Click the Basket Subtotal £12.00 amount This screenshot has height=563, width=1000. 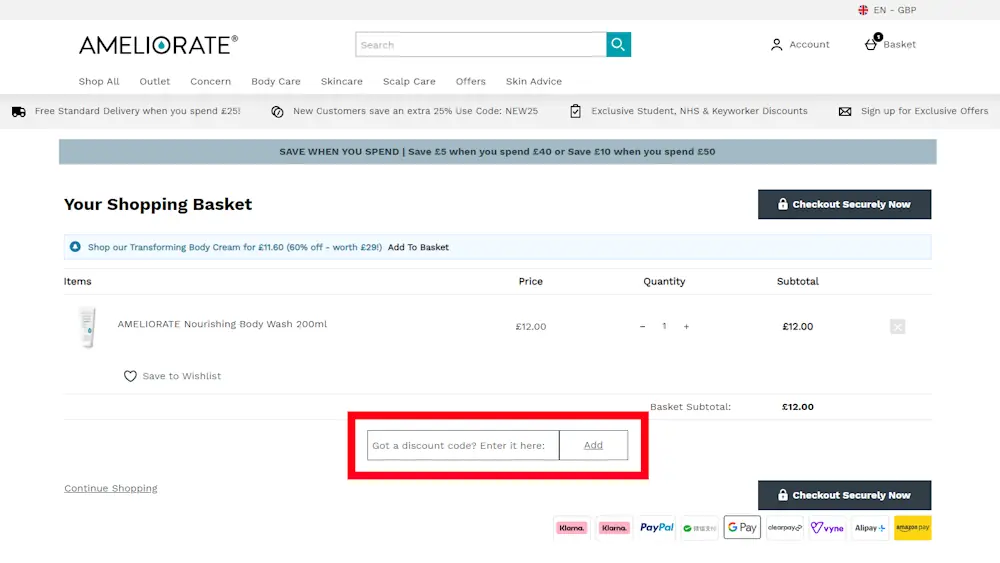798,407
